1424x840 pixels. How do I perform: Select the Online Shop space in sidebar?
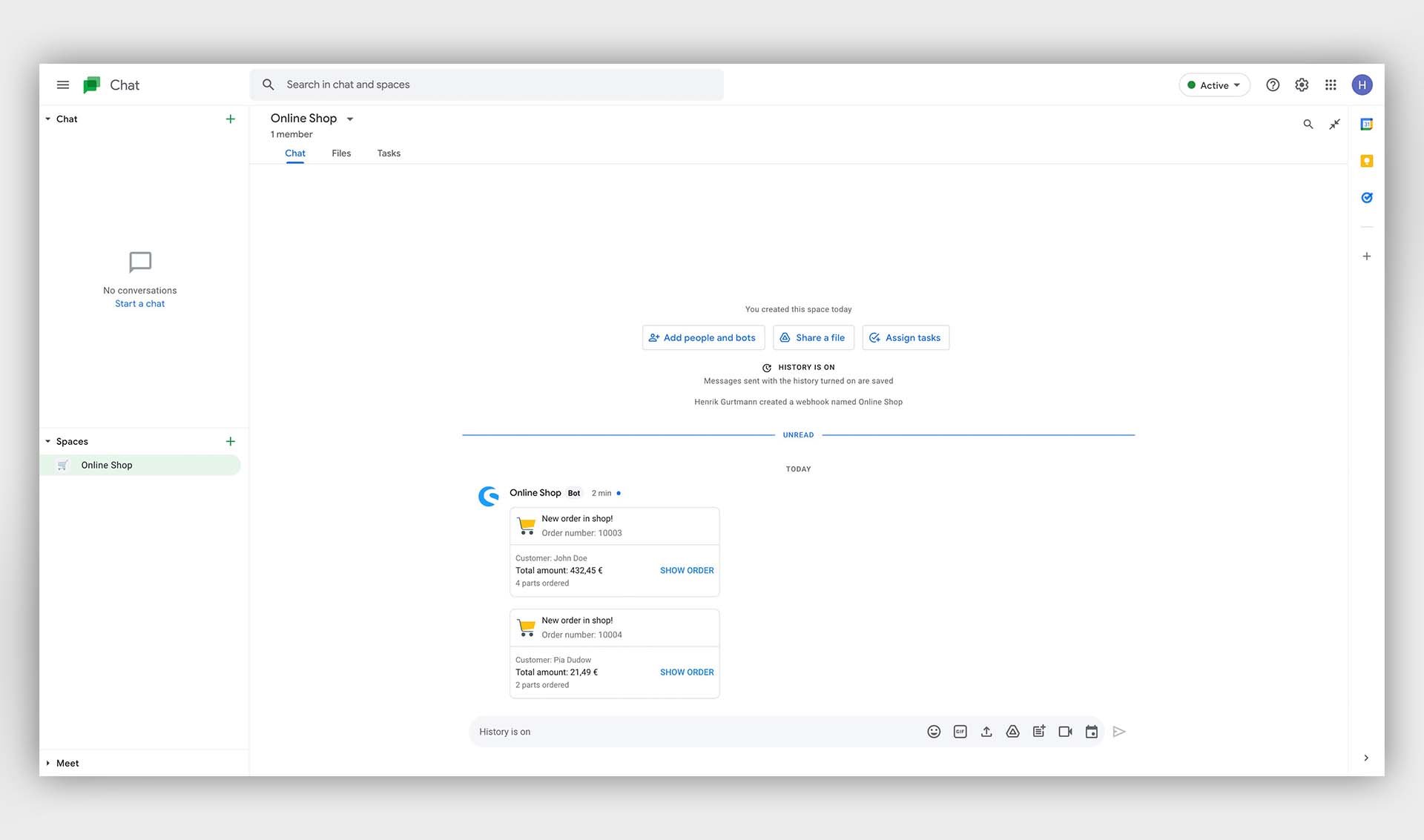pos(140,465)
